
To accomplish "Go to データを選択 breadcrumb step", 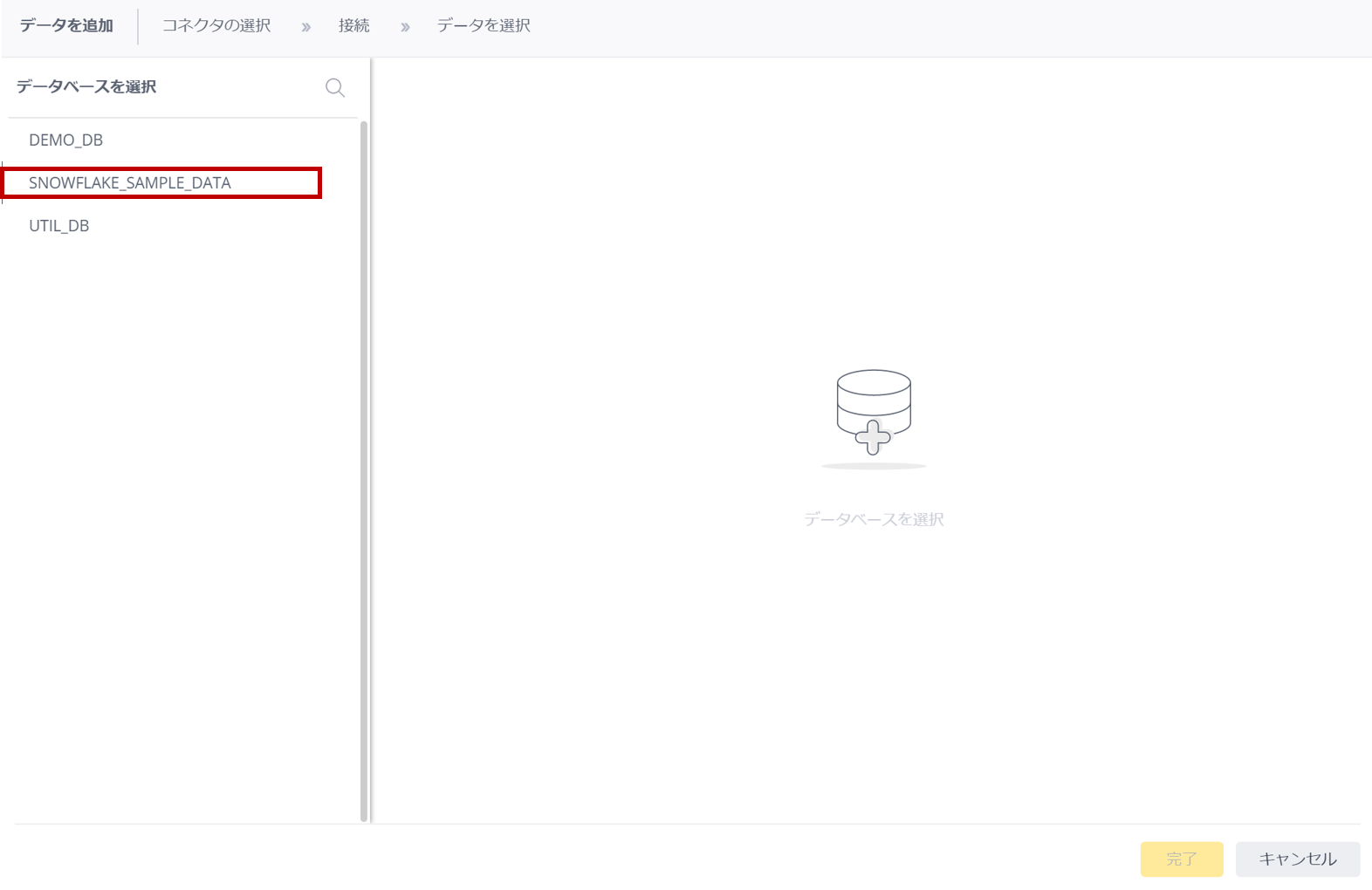I will pyautogui.click(x=484, y=26).
